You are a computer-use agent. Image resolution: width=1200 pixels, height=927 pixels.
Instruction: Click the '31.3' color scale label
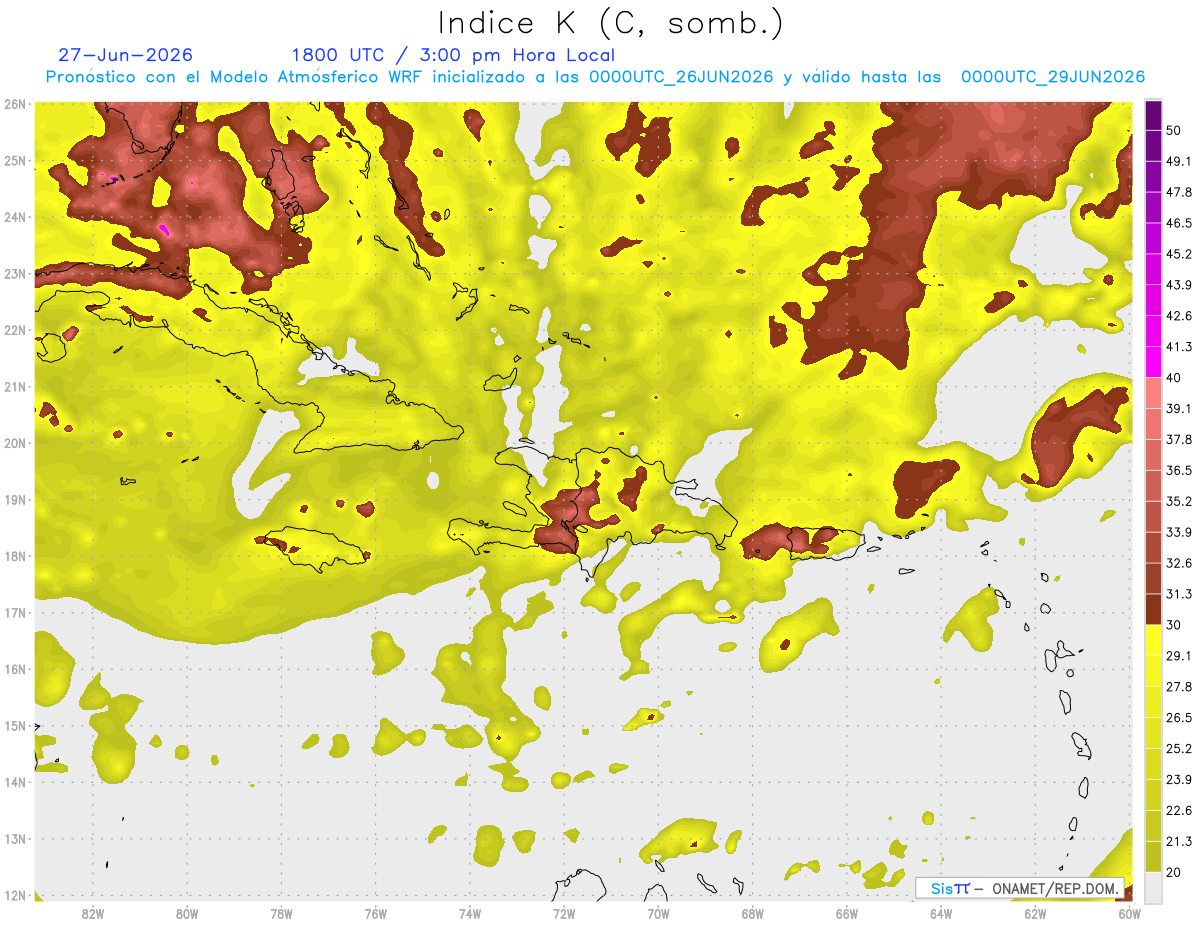(x=1179, y=594)
